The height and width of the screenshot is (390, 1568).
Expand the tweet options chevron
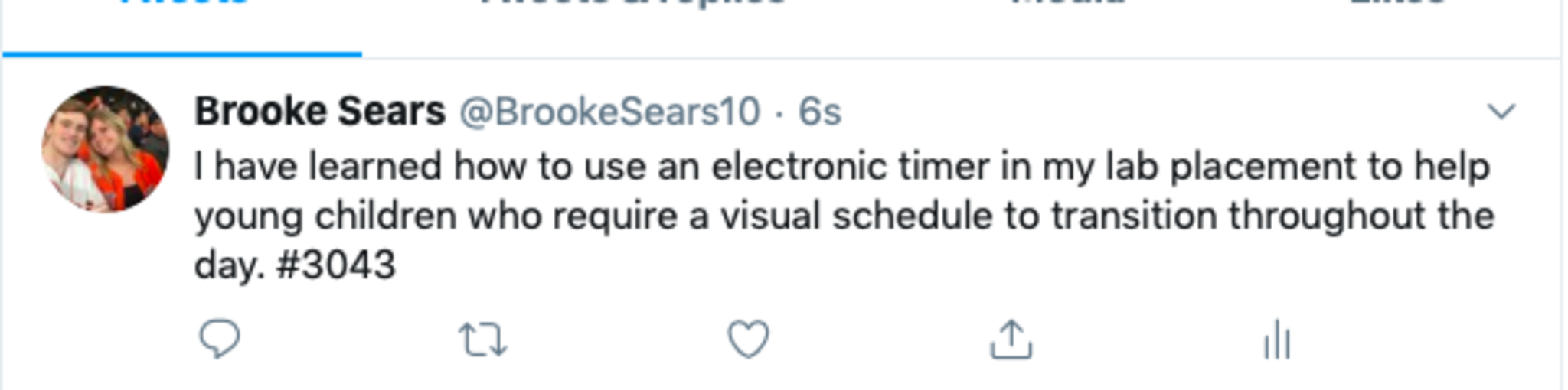(1501, 112)
